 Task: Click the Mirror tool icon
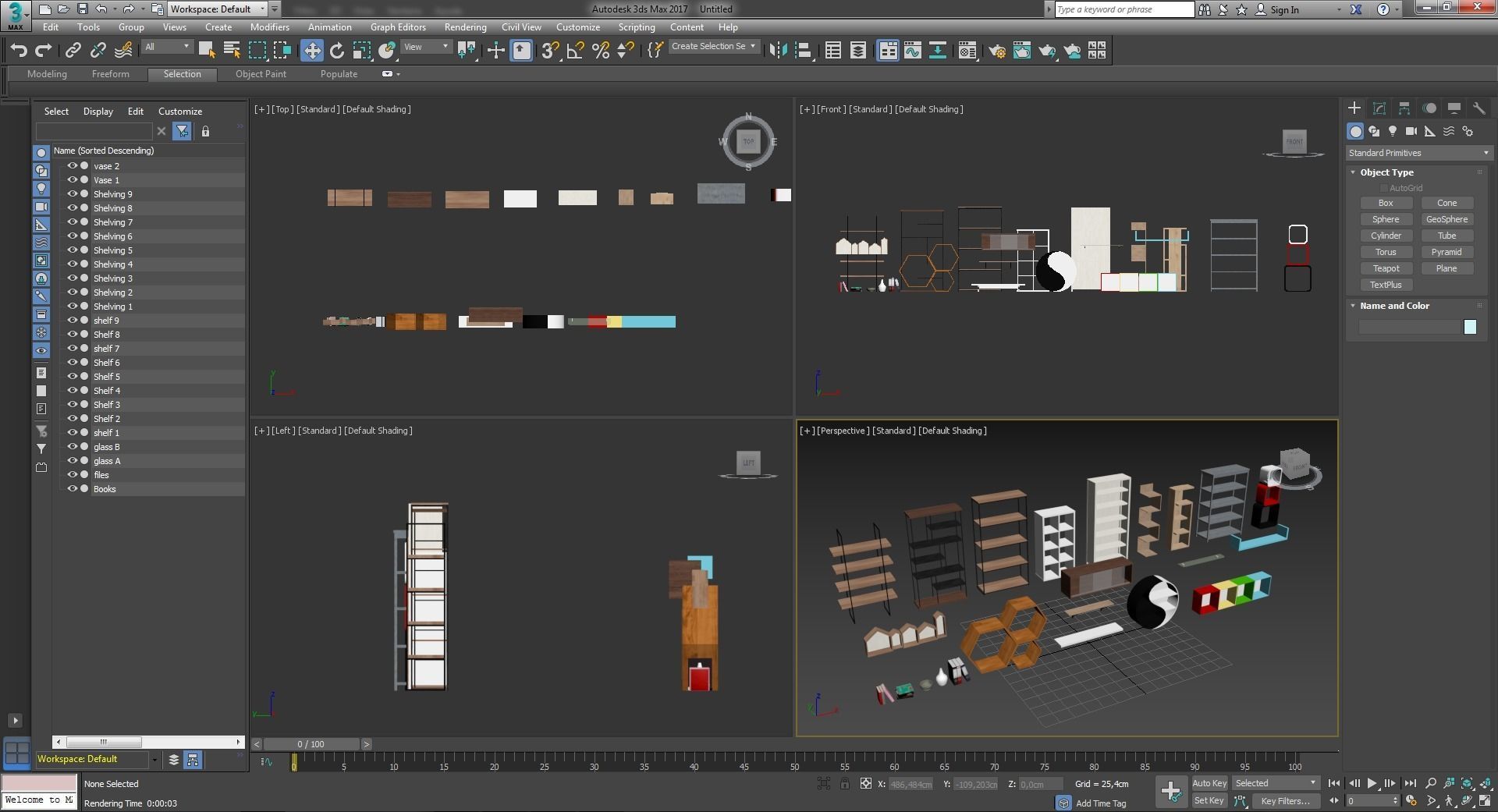click(777, 51)
